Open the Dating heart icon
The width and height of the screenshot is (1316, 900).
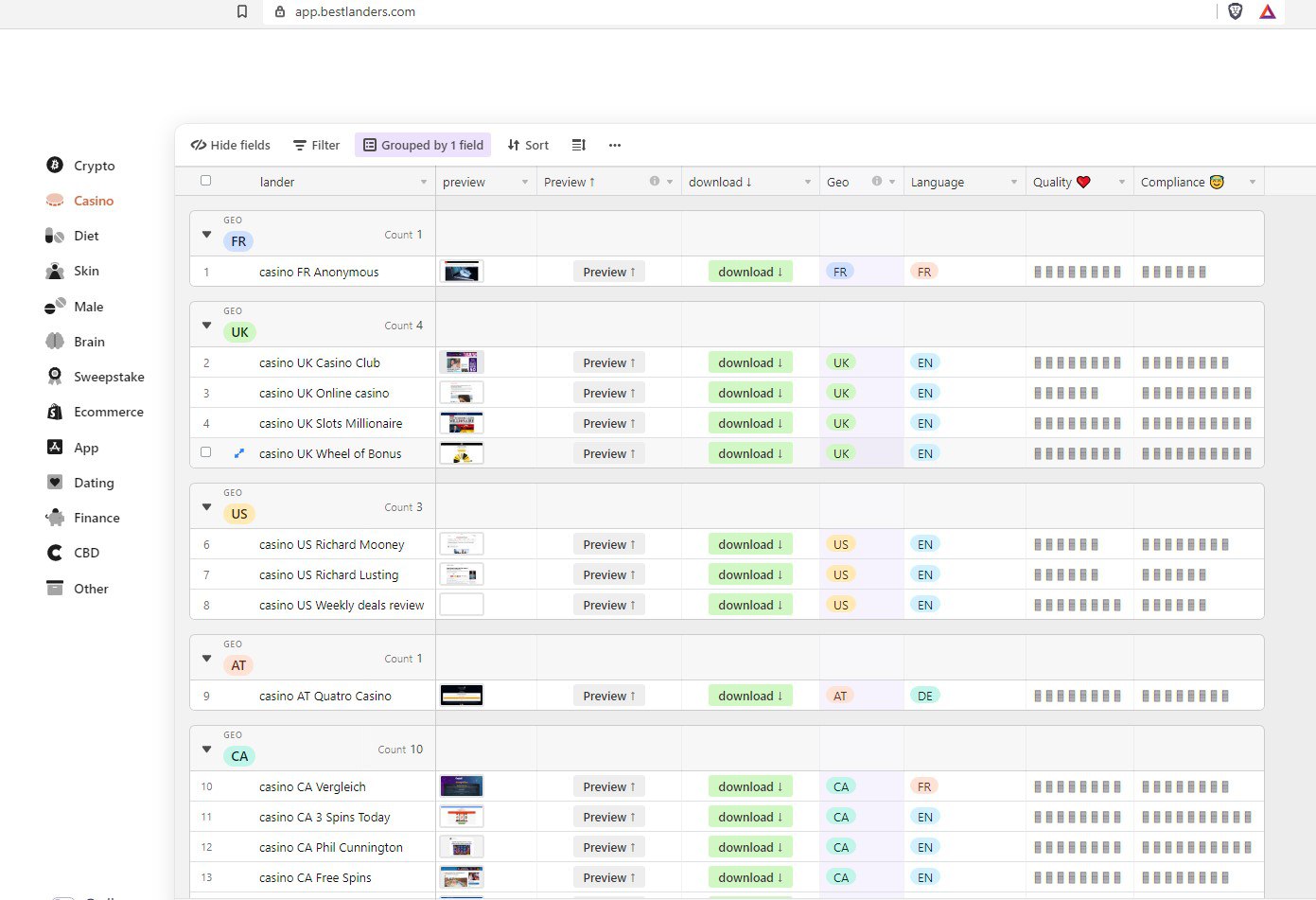click(55, 482)
